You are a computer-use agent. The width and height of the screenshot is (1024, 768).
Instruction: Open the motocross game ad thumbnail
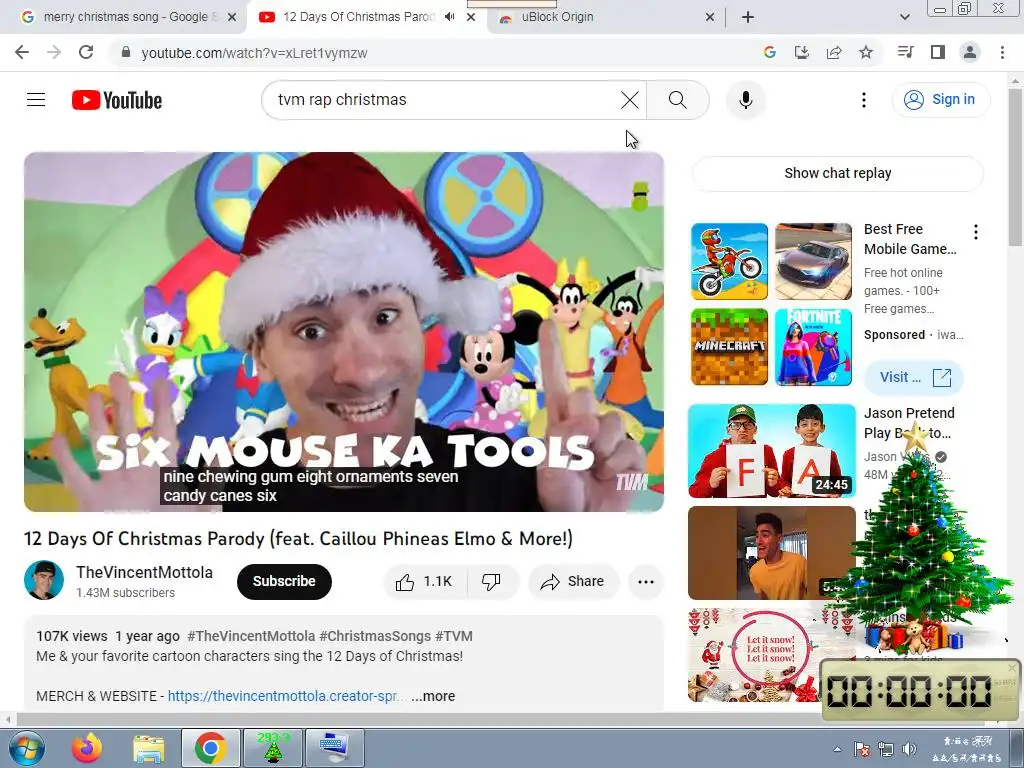(729, 261)
